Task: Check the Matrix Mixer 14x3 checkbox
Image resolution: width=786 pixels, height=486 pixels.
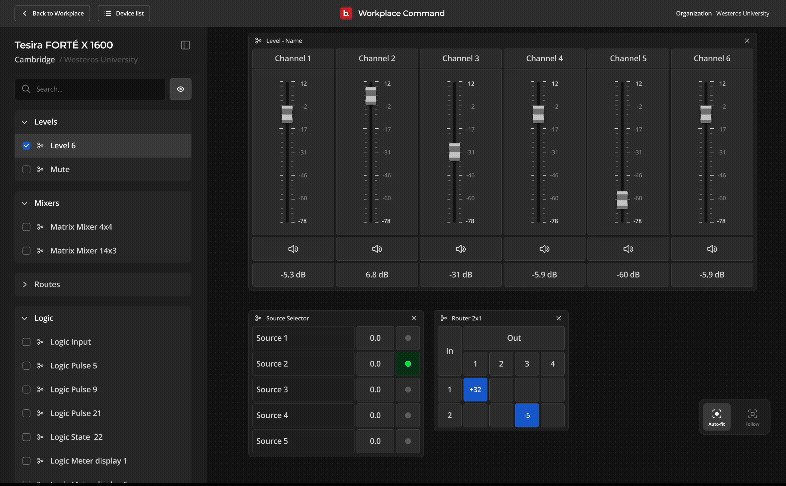Action: (x=27, y=251)
